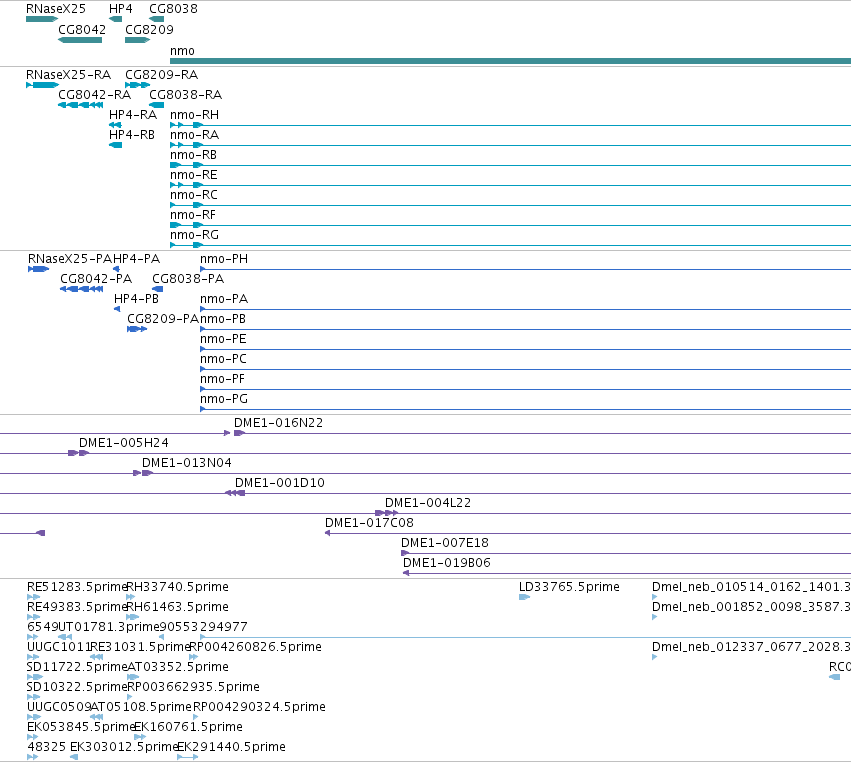This screenshot has width=851, height=762.
Task: Click the nmo-RG transcript label
Action: point(194,235)
